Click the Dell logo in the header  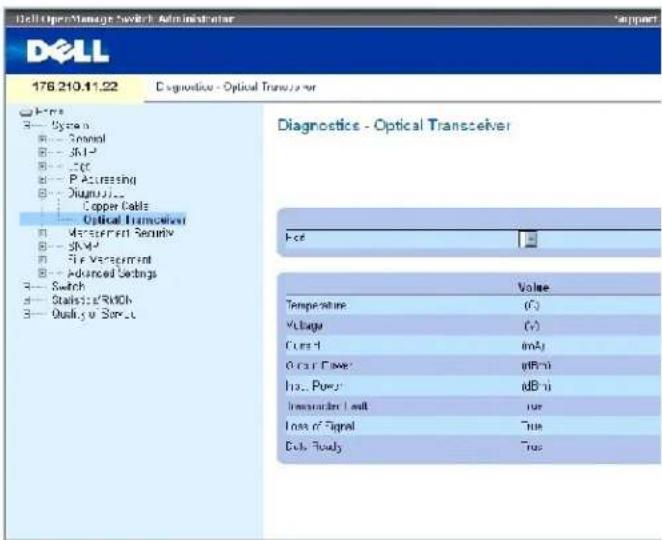tap(68, 52)
